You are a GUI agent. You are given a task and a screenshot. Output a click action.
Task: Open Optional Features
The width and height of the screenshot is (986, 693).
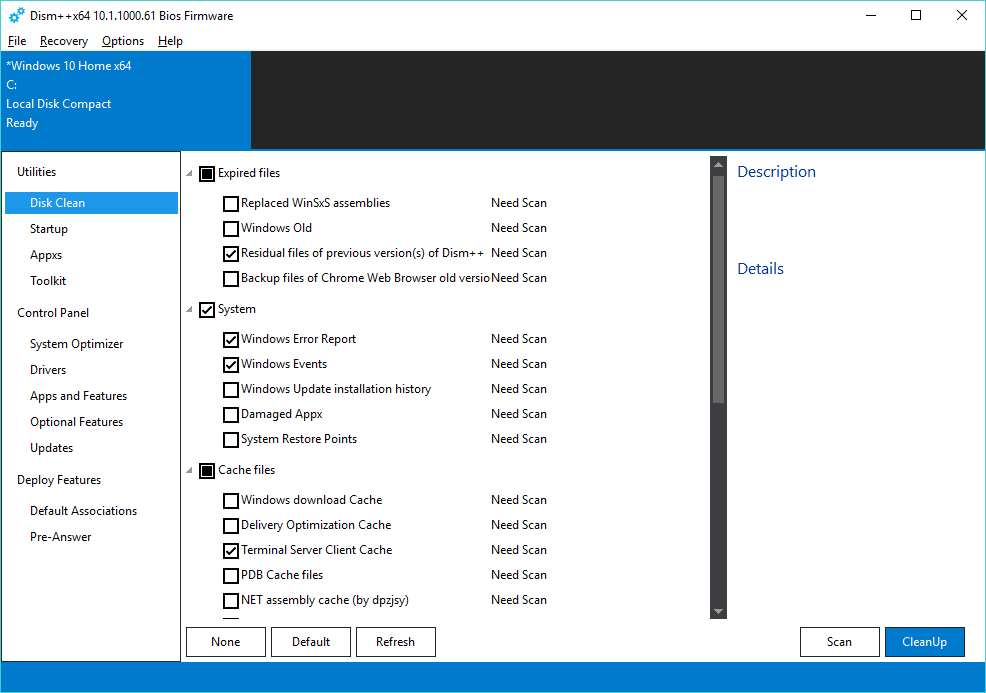point(77,422)
